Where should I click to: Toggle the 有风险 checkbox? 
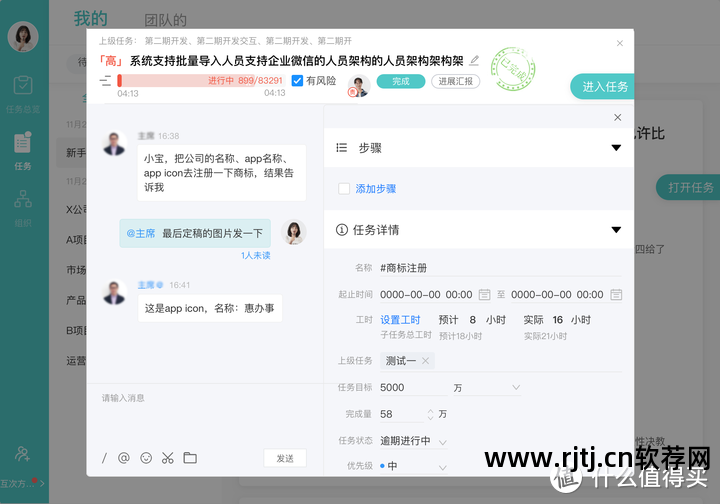[x=297, y=81]
